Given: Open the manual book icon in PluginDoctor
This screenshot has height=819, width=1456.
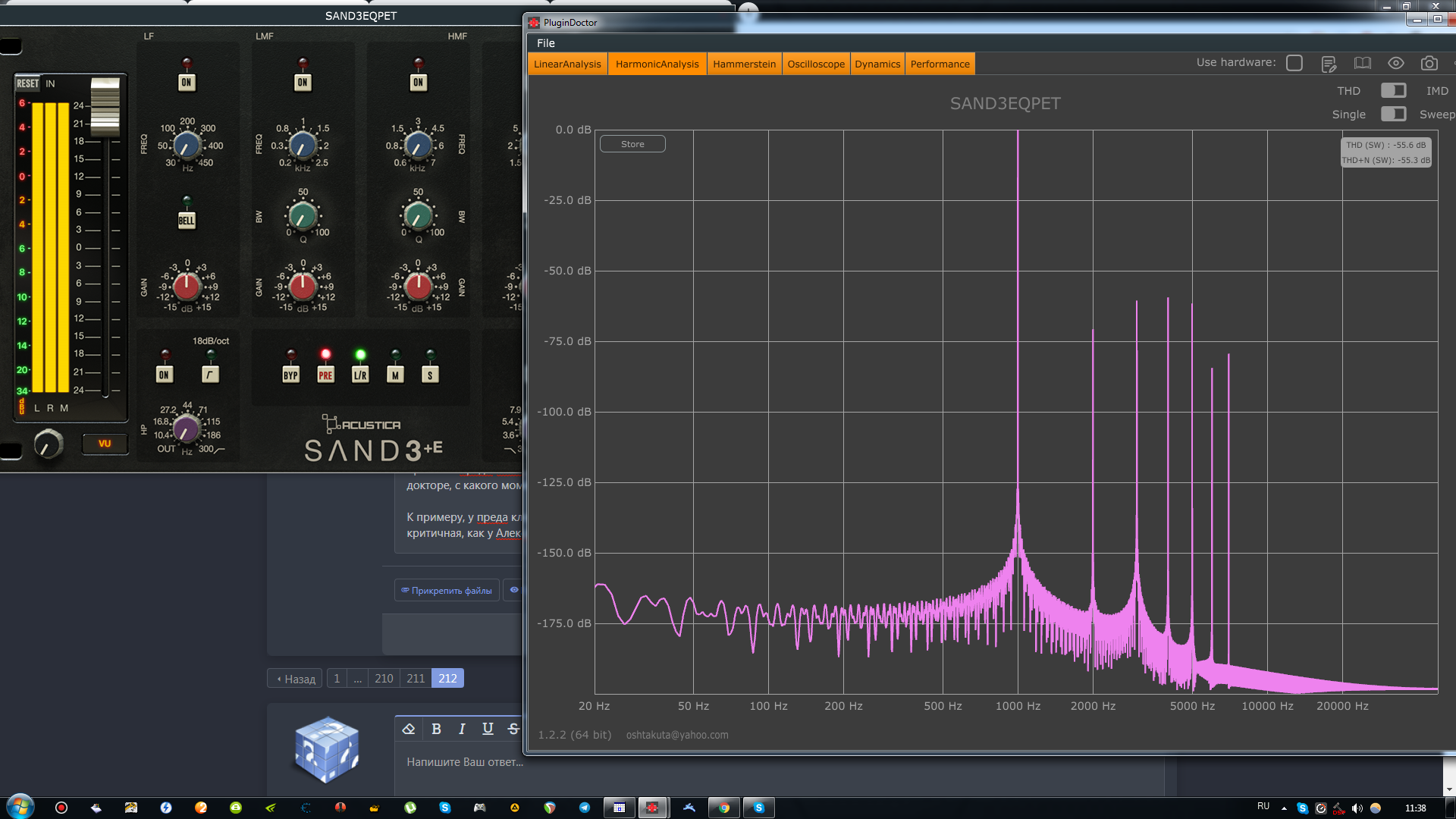Looking at the screenshot, I should pos(1363,64).
